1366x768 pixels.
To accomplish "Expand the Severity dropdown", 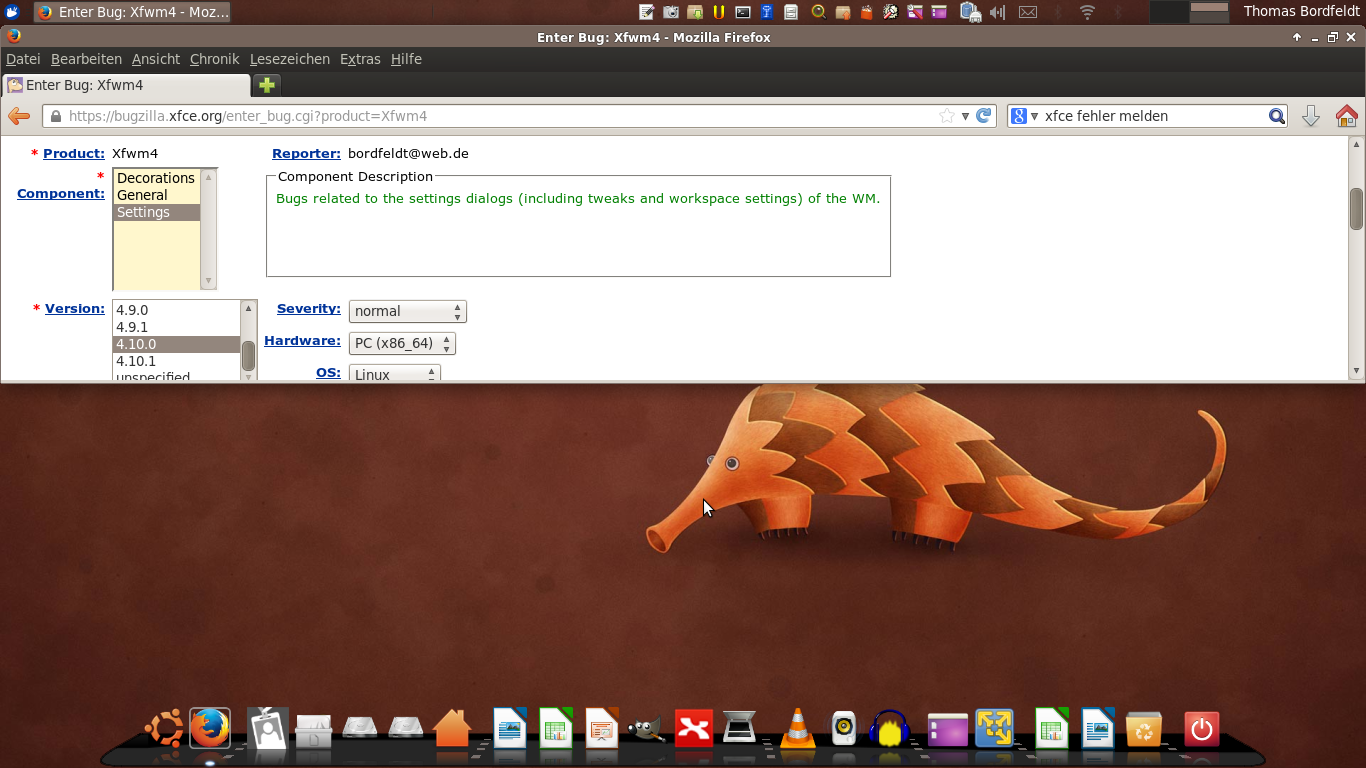I will pos(407,311).
